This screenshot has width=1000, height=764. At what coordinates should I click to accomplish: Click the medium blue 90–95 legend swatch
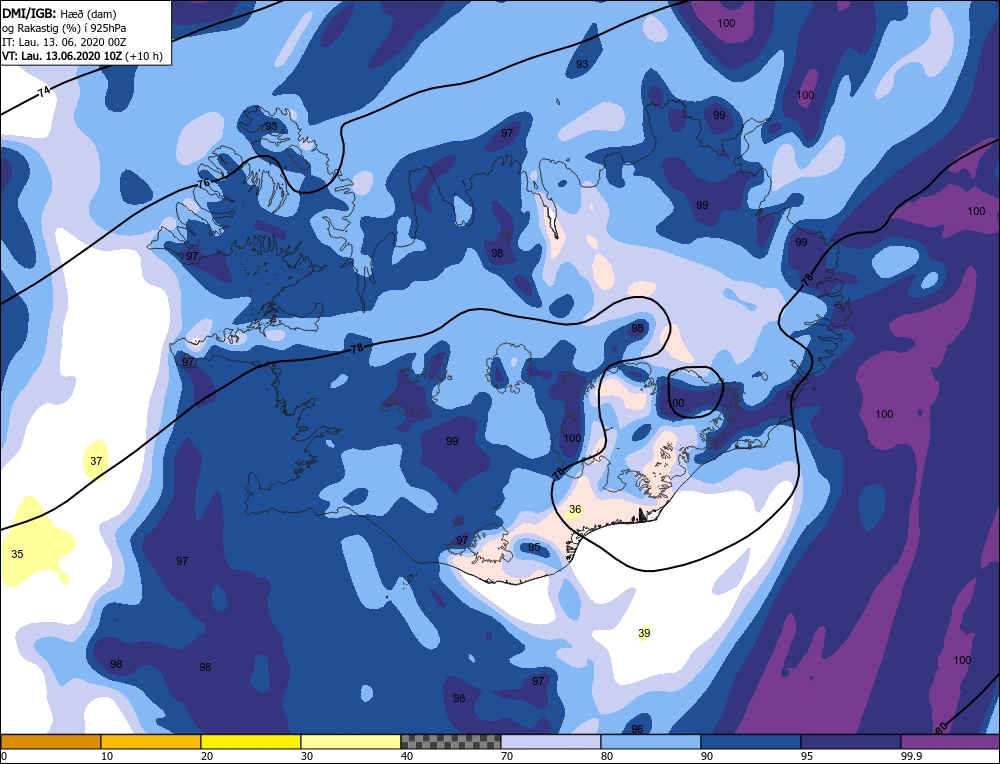point(751,742)
